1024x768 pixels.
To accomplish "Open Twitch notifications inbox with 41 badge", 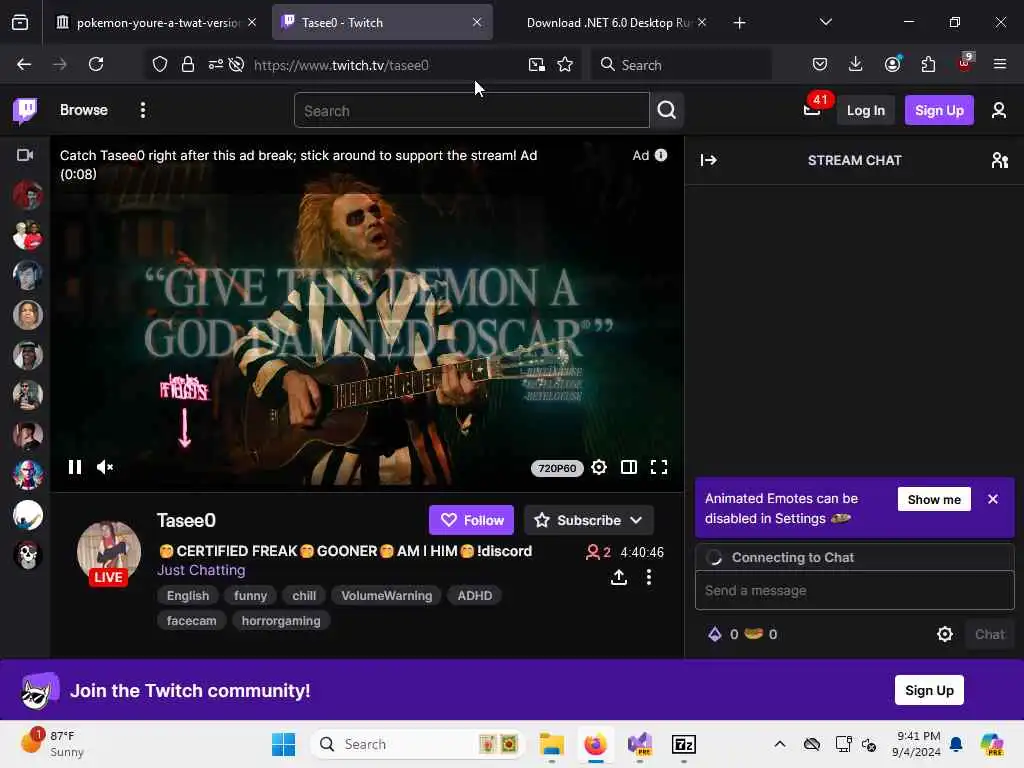I will (x=812, y=109).
